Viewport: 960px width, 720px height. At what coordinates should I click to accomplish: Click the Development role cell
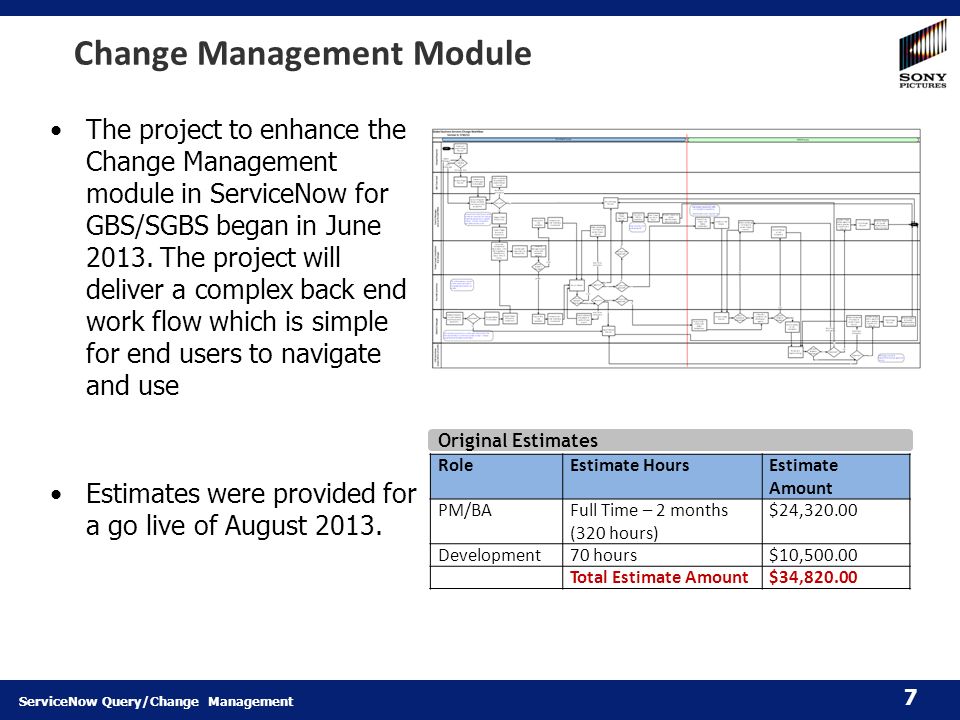tap(496, 555)
